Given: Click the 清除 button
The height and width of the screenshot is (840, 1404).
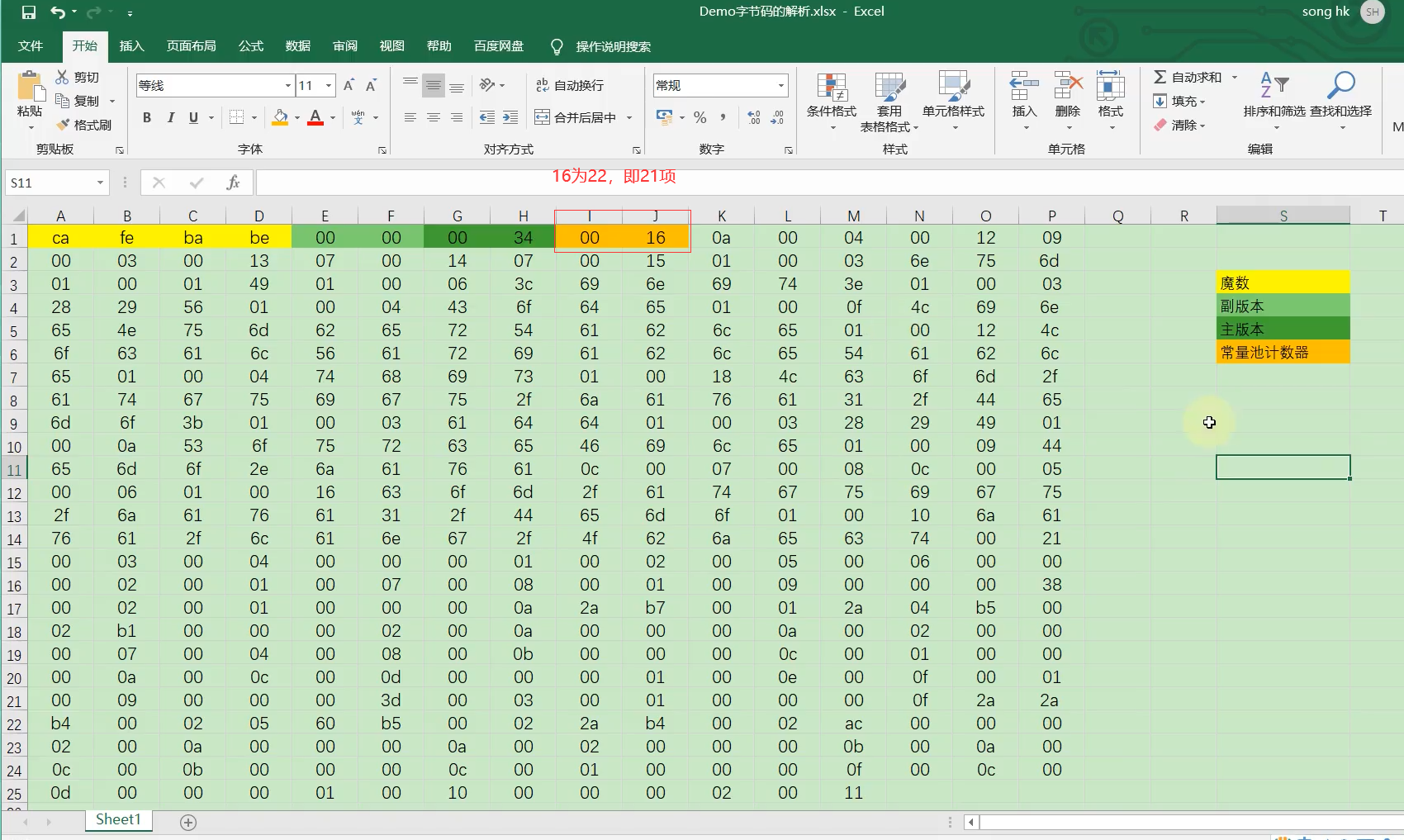Looking at the screenshot, I should click(x=1179, y=125).
